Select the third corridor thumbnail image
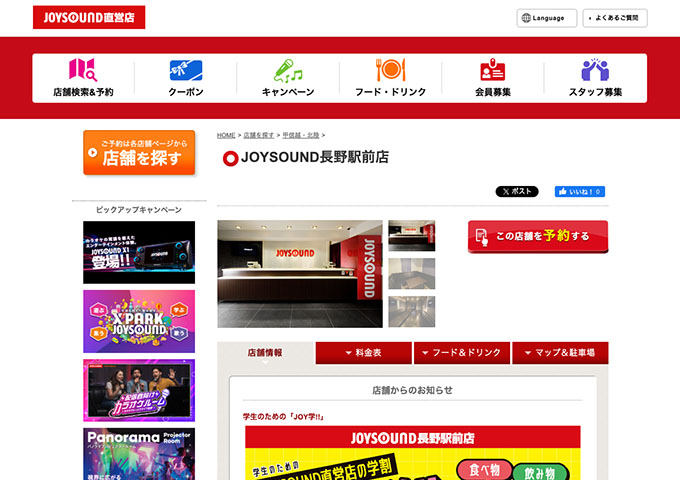The image size is (680, 480). pos(412,312)
